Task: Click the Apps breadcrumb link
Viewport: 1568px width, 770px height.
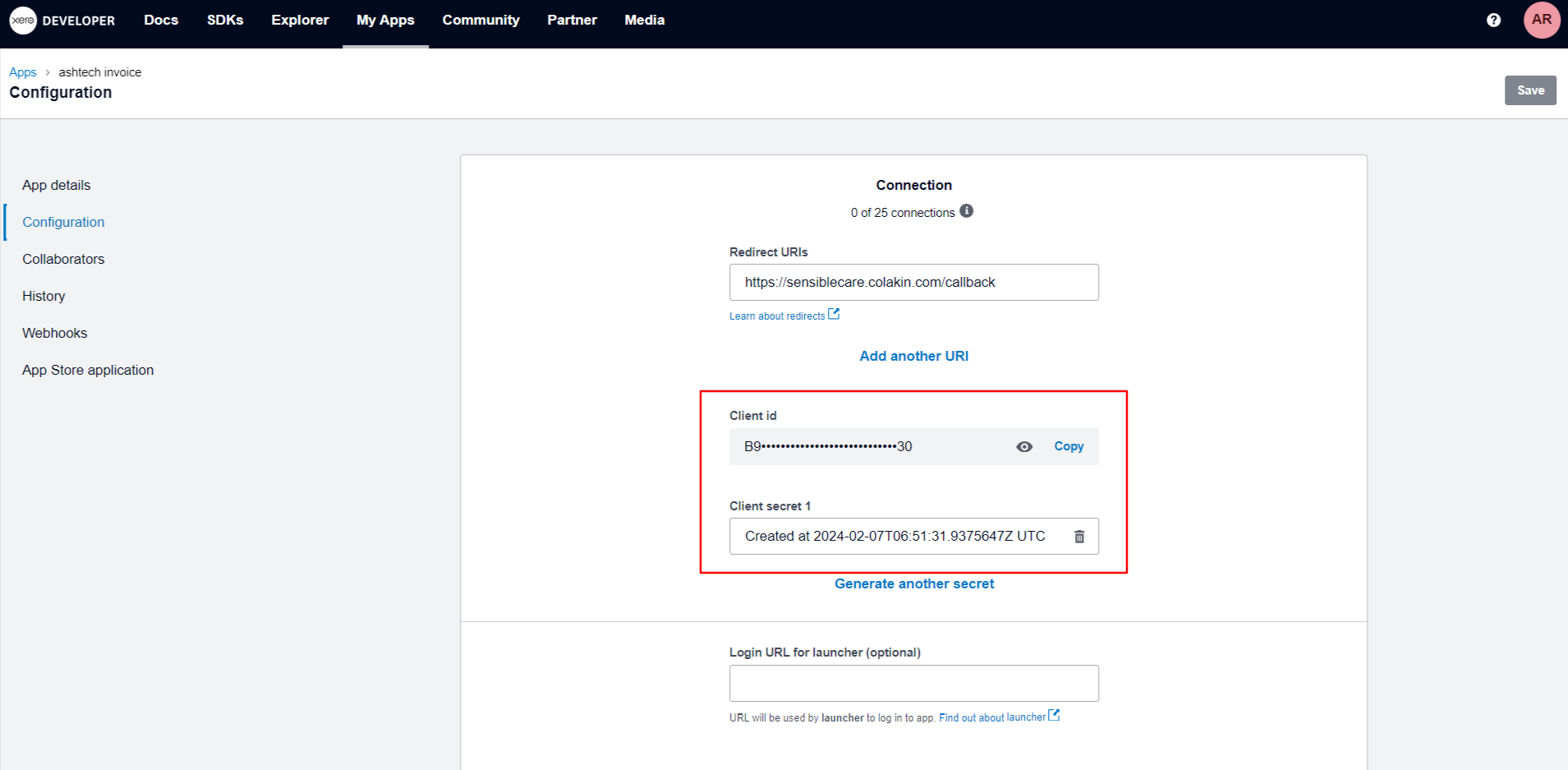Action: click(23, 72)
